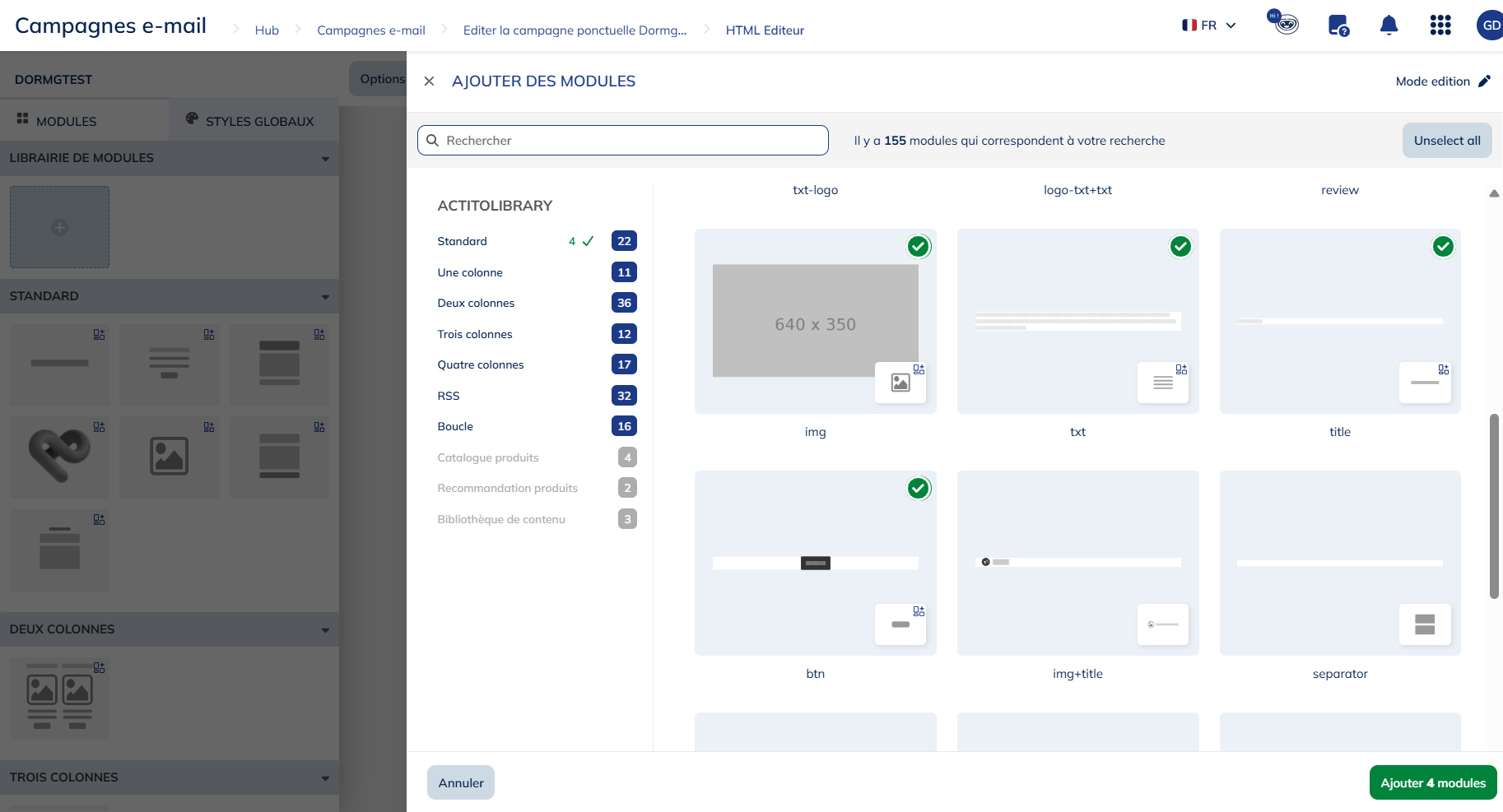Open the notifications bell
This screenshot has width=1503, height=812.
(x=1389, y=25)
